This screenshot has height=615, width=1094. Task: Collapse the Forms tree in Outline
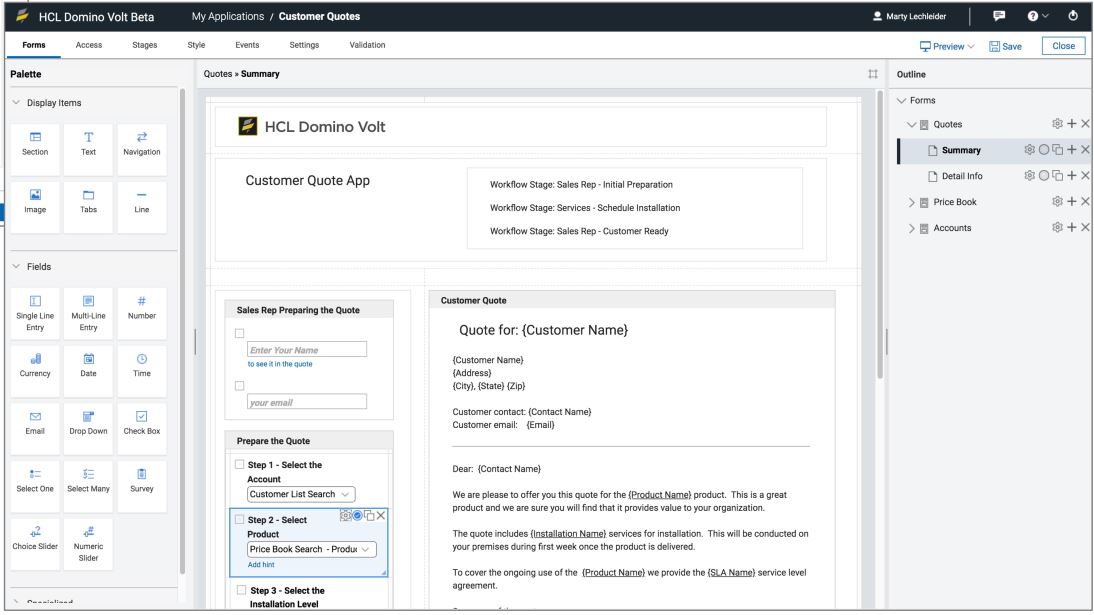click(x=901, y=100)
